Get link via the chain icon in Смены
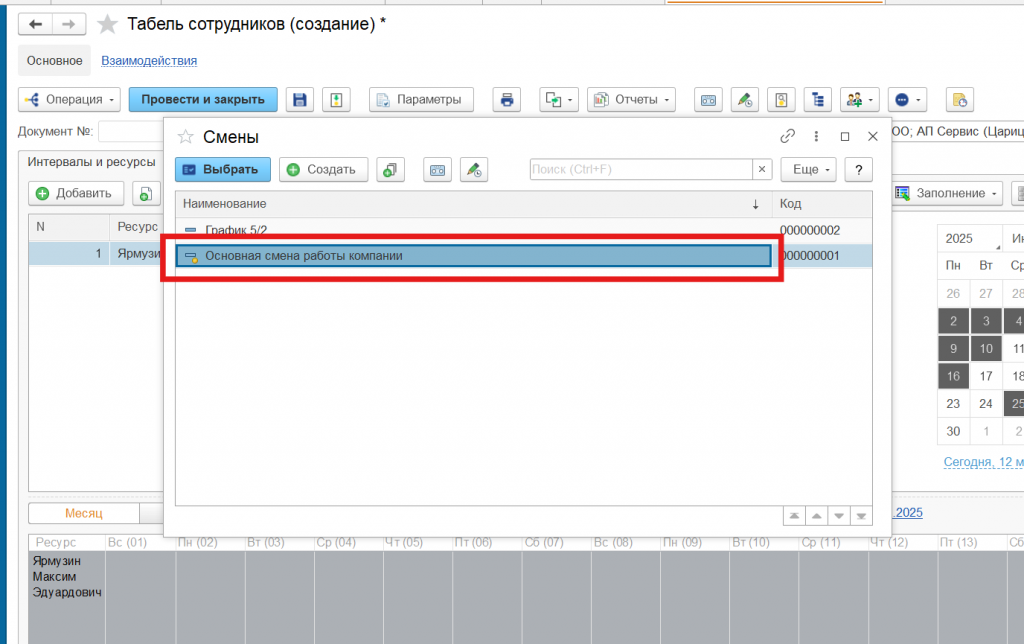The image size is (1024, 644). [x=787, y=137]
